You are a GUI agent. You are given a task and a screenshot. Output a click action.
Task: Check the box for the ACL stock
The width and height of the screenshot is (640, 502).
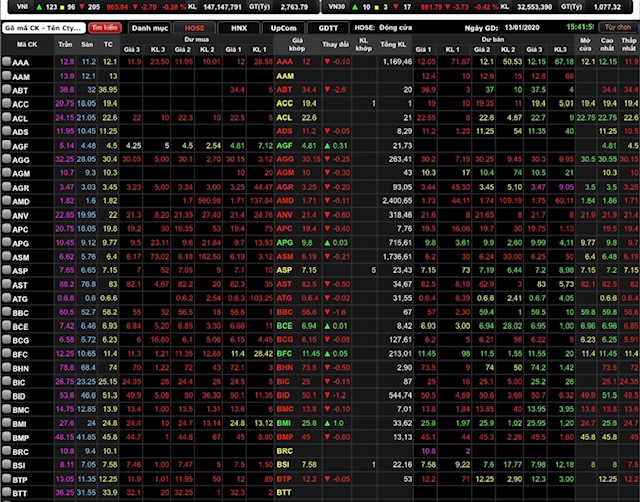pos(7,117)
